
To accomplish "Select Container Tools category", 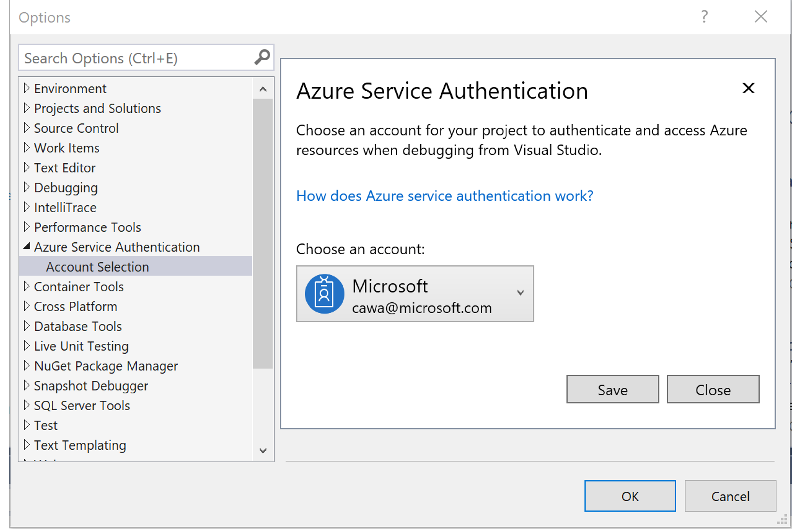I will (x=79, y=286).
